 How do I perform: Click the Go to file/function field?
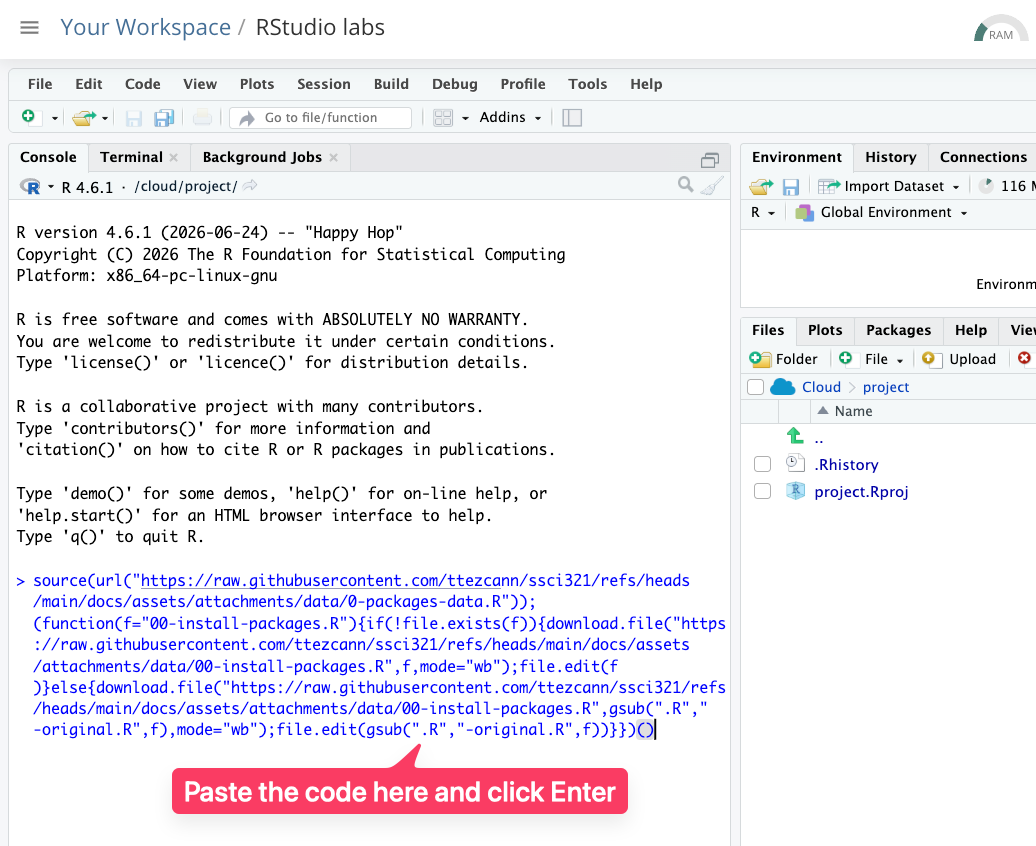pos(320,118)
